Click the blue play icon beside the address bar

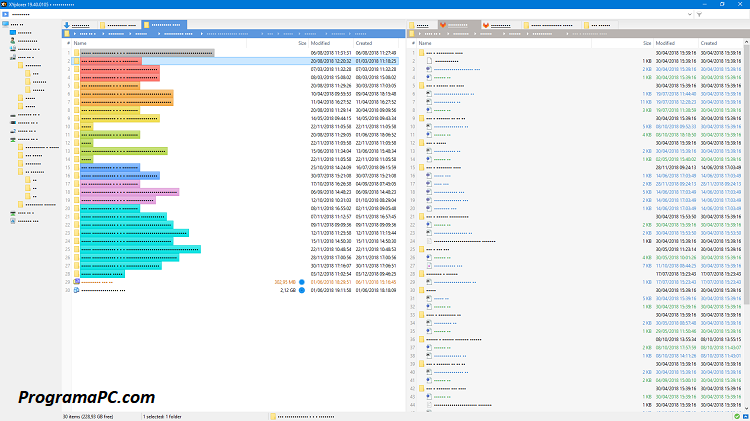click(5, 15)
